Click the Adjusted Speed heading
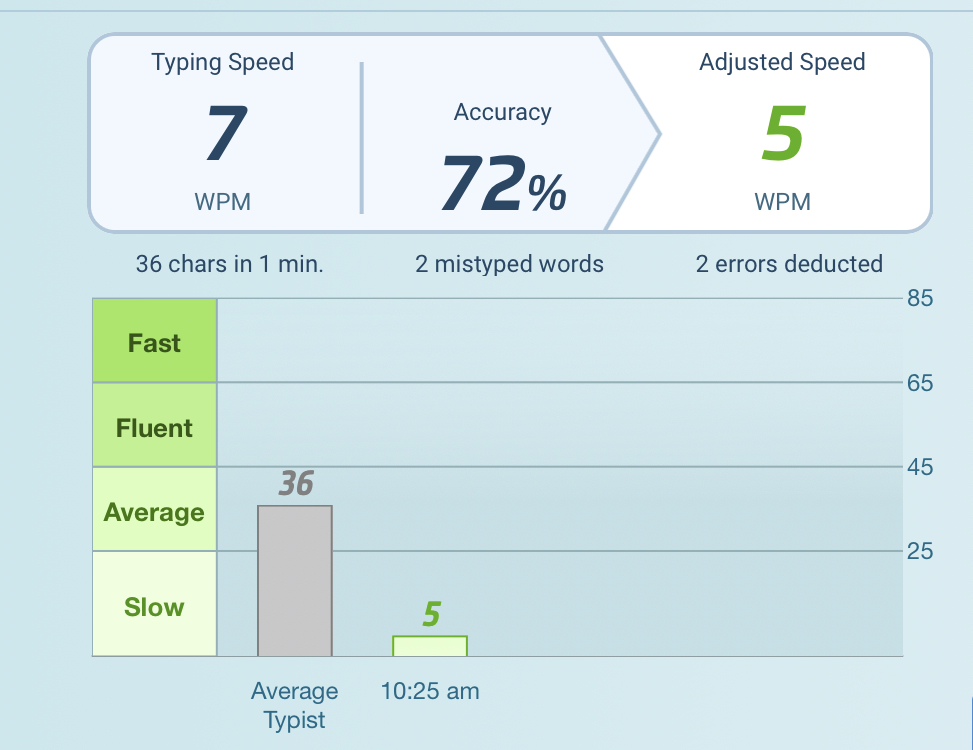 782,62
